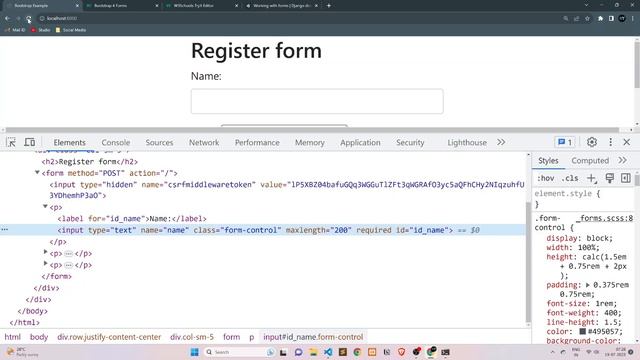640x360 pixels.
Task: Collapse the expanded p node above label
Action: [x=45, y=207]
